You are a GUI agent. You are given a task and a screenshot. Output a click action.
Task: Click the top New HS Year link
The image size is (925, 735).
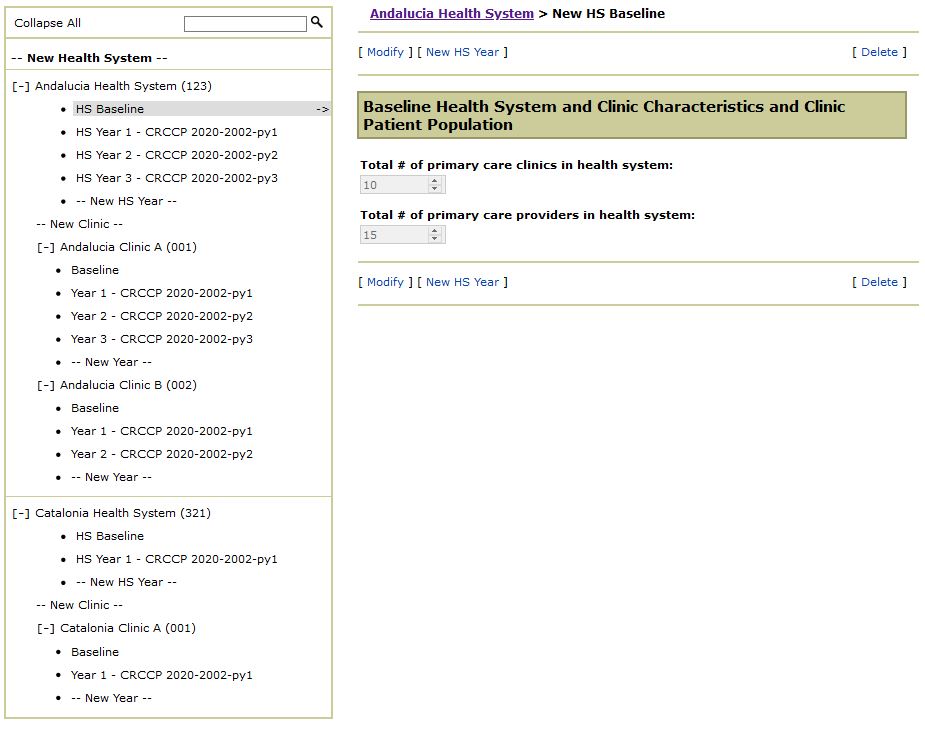462,52
